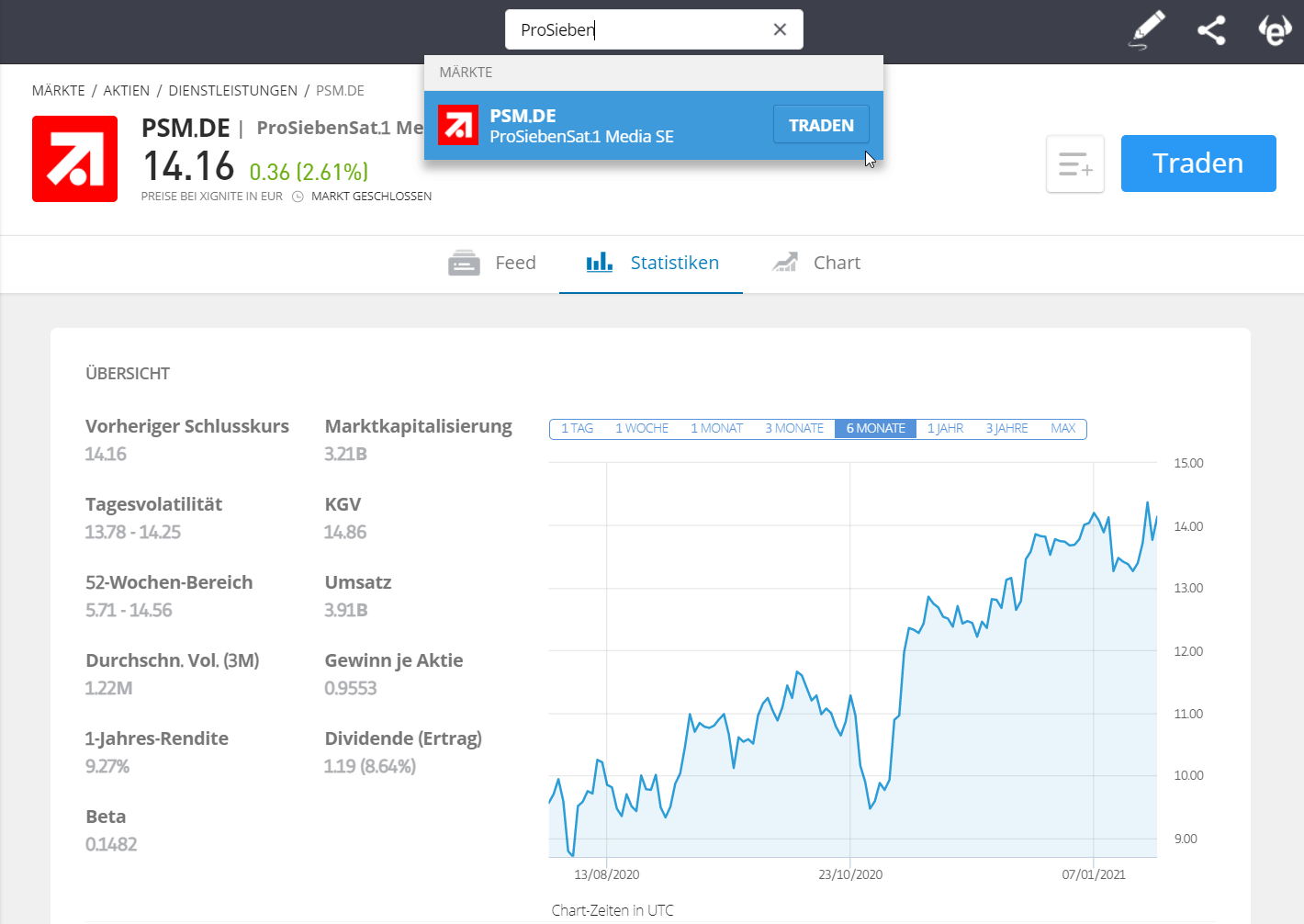
Task: Select the 3 JAHRE chart range
Action: tap(1007, 429)
